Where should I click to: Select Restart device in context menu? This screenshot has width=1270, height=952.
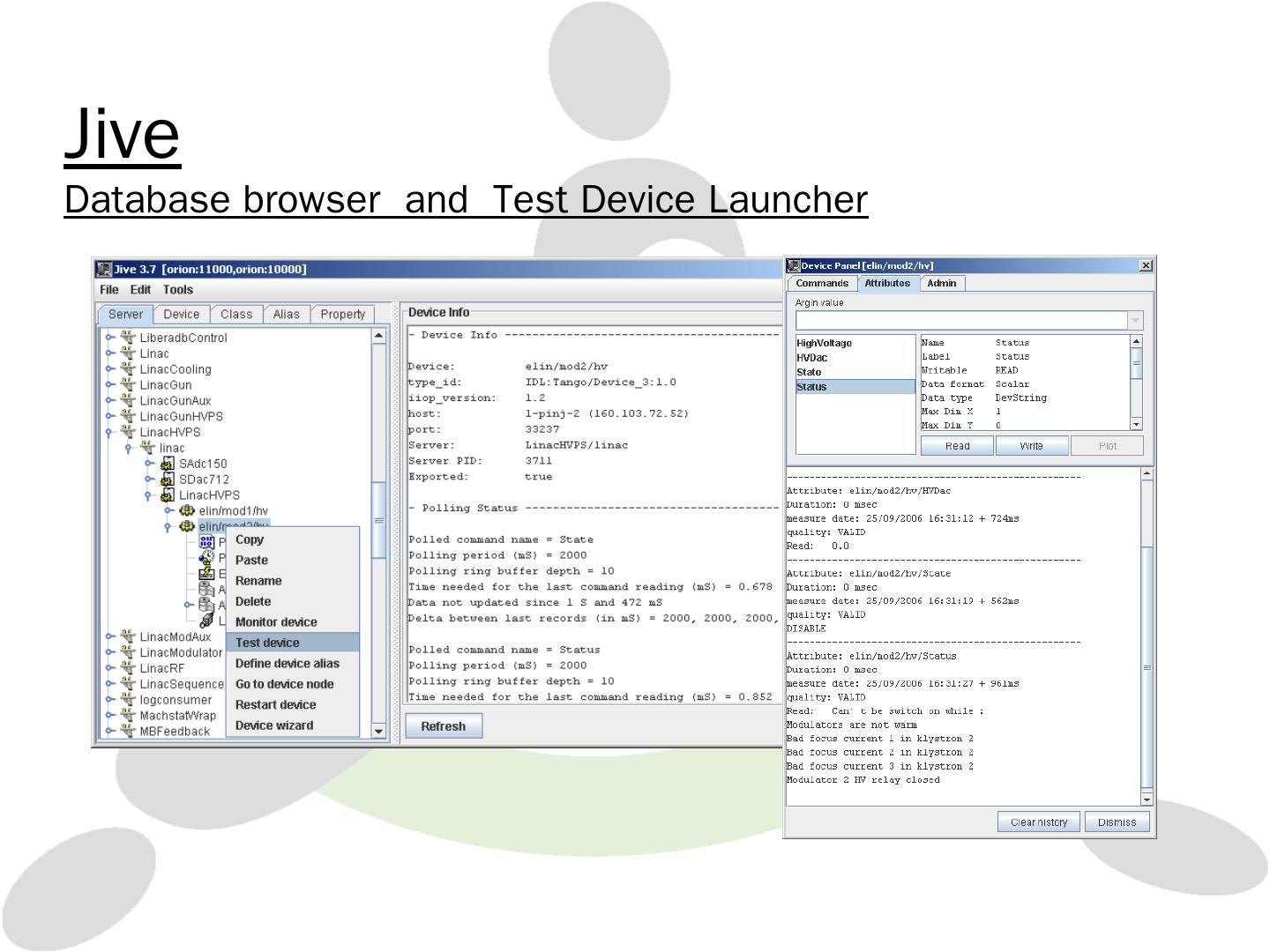[x=275, y=704]
